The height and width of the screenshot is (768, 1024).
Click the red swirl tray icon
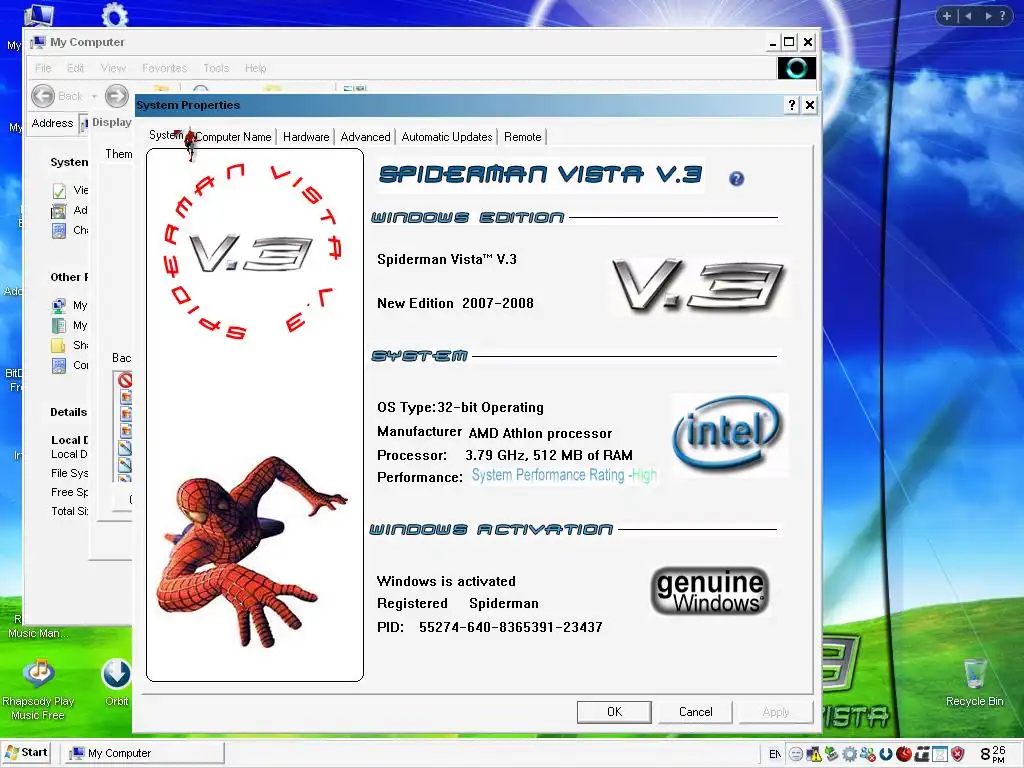coord(904,754)
